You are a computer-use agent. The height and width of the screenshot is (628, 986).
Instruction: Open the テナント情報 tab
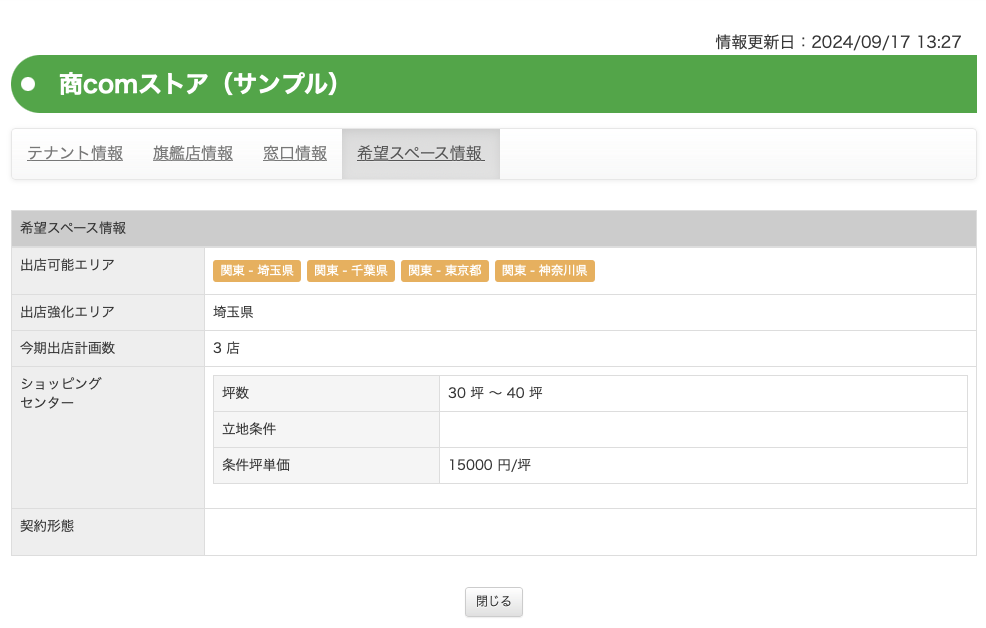75,153
